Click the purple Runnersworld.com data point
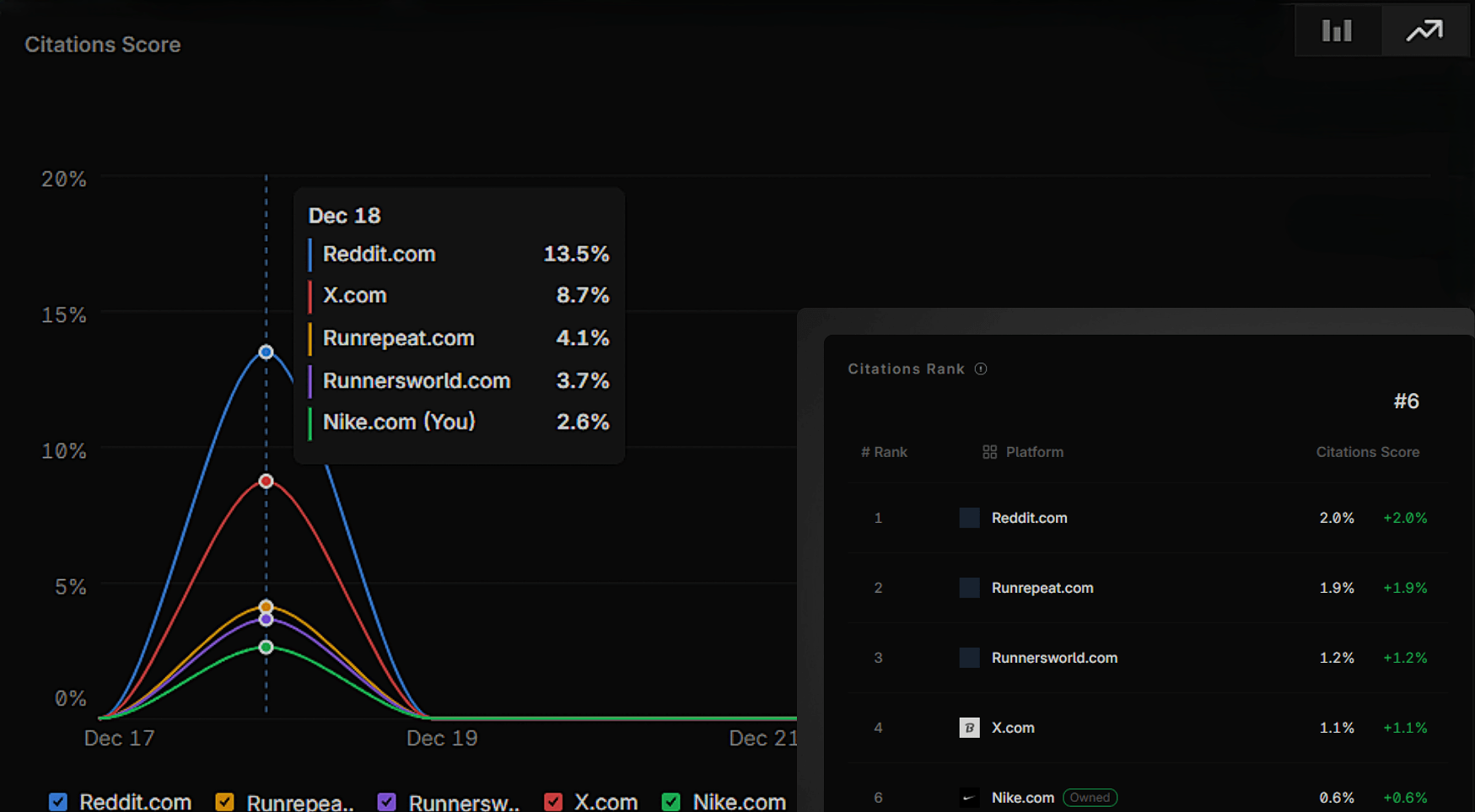 266,620
